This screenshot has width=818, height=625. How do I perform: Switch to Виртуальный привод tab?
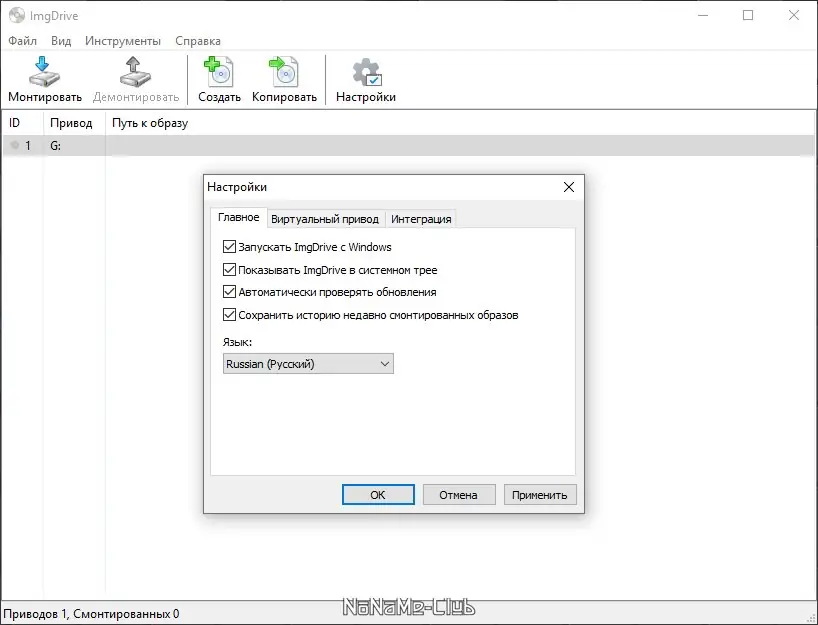[325, 219]
